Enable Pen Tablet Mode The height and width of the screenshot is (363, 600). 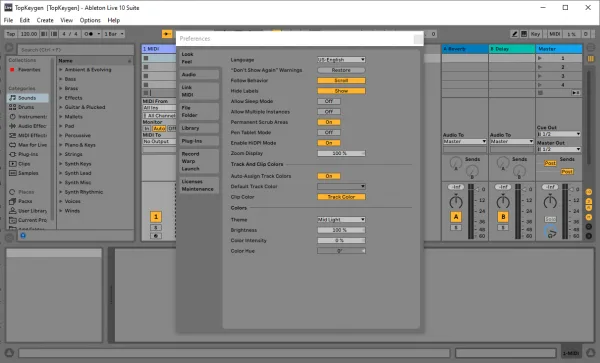point(329,132)
